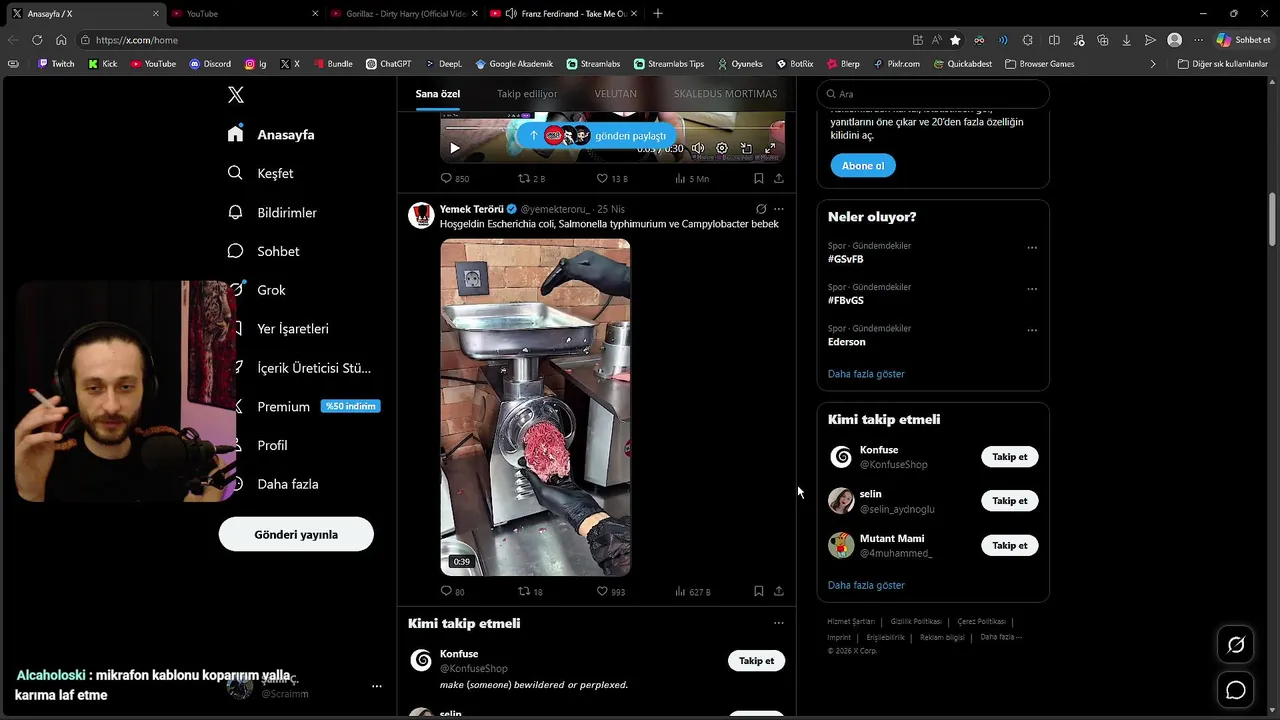Follow Konfuse in right sidebar

tap(1010, 457)
